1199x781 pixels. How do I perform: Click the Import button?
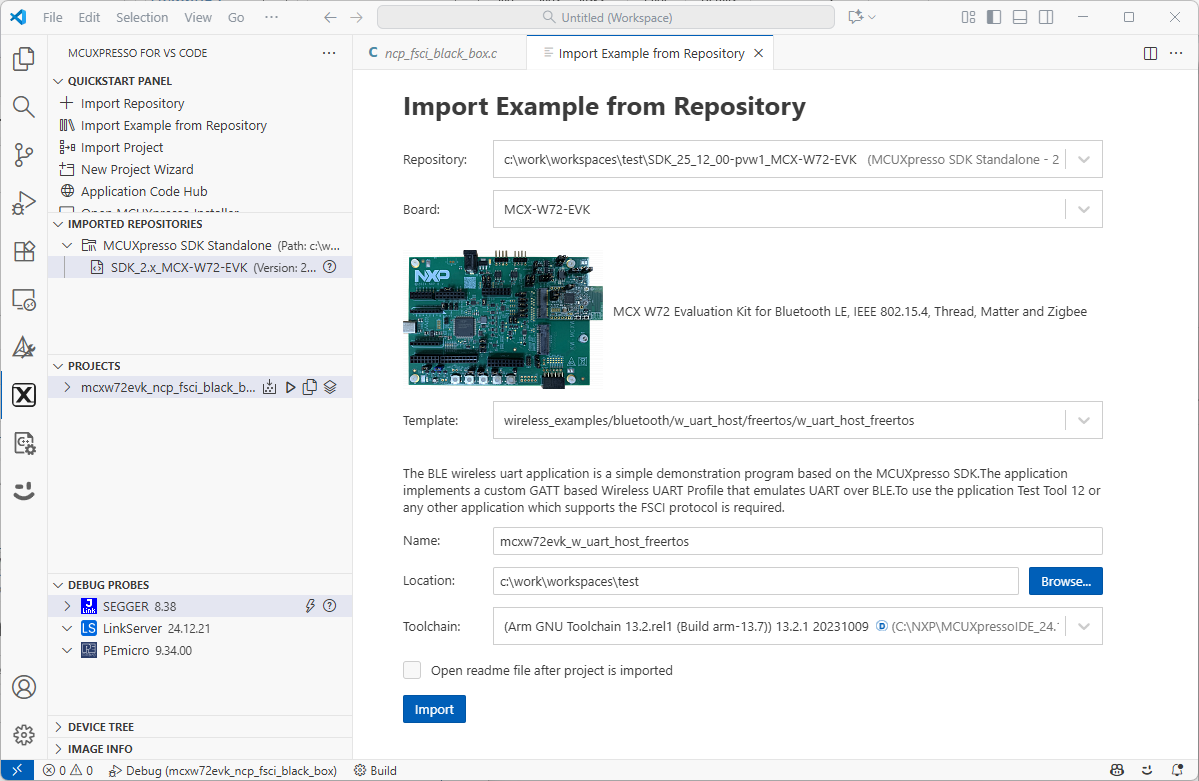coord(434,709)
